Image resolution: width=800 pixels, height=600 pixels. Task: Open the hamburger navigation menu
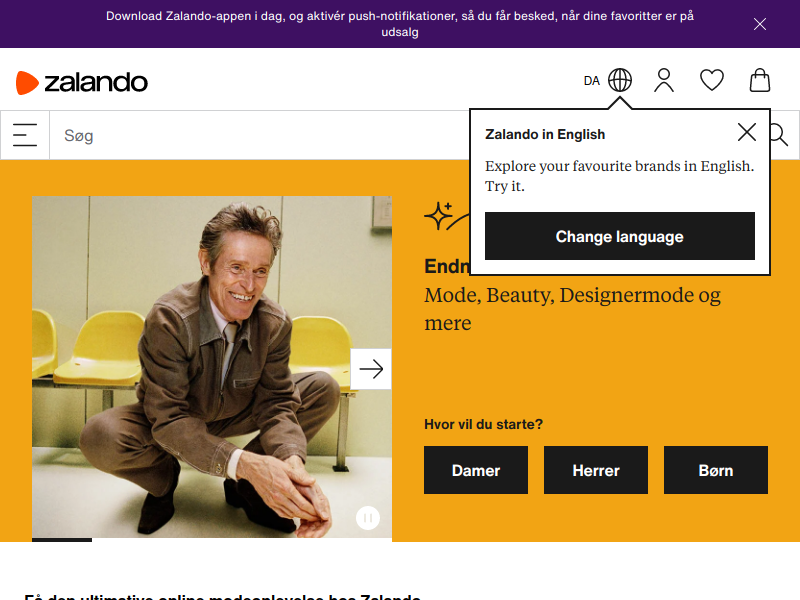pyautogui.click(x=25, y=135)
